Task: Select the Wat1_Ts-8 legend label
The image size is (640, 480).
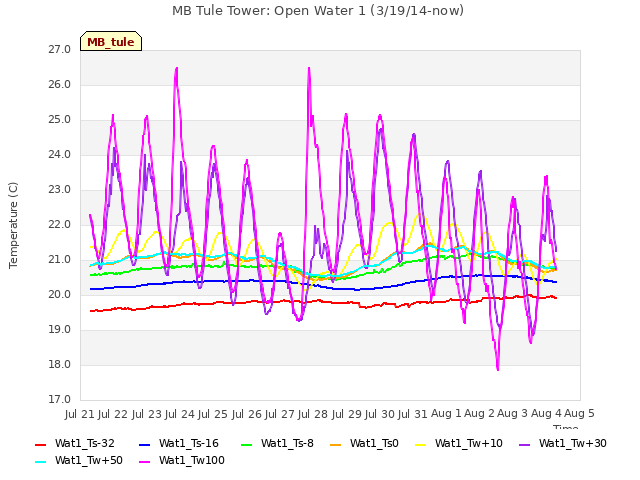Action: [x=287, y=444]
